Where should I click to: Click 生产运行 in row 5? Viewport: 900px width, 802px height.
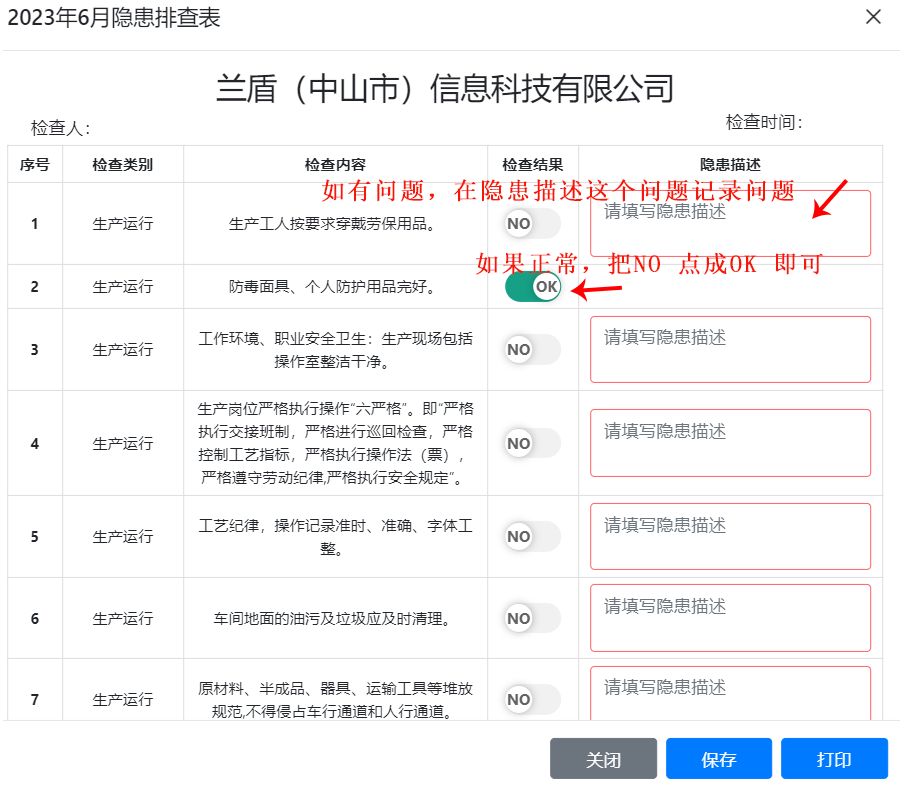123,536
